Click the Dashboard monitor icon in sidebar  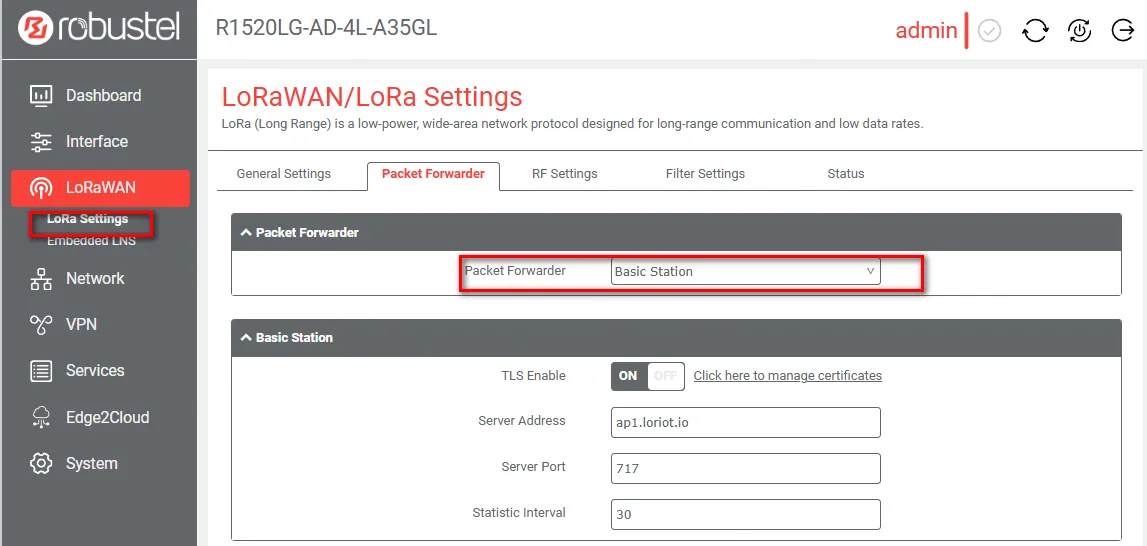pyautogui.click(x=41, y=96)
